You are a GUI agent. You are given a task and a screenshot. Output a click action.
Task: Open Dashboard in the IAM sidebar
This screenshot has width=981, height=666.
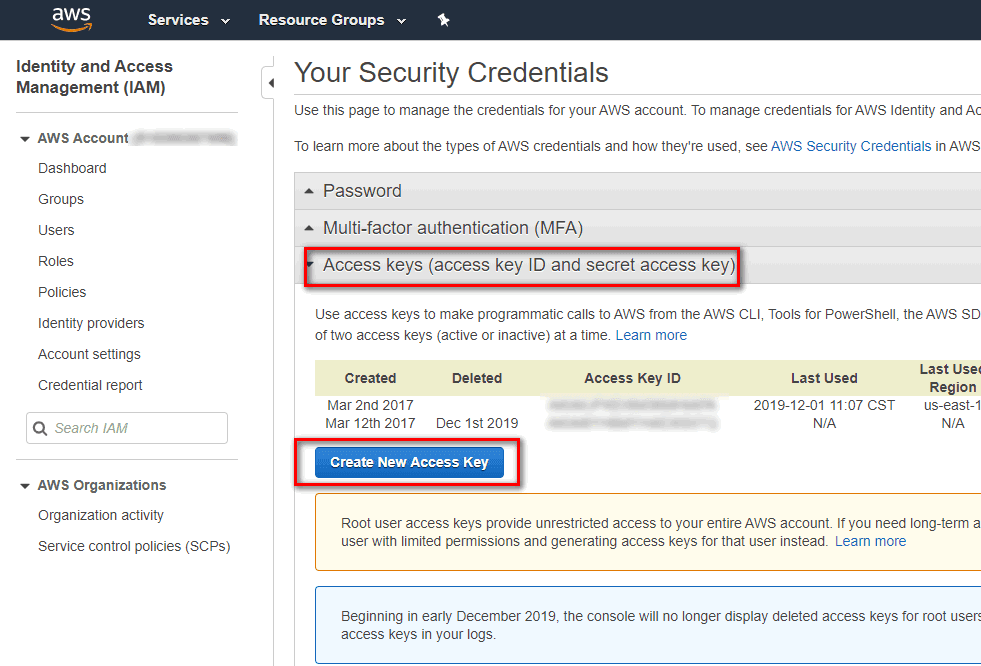coord(72,168)
